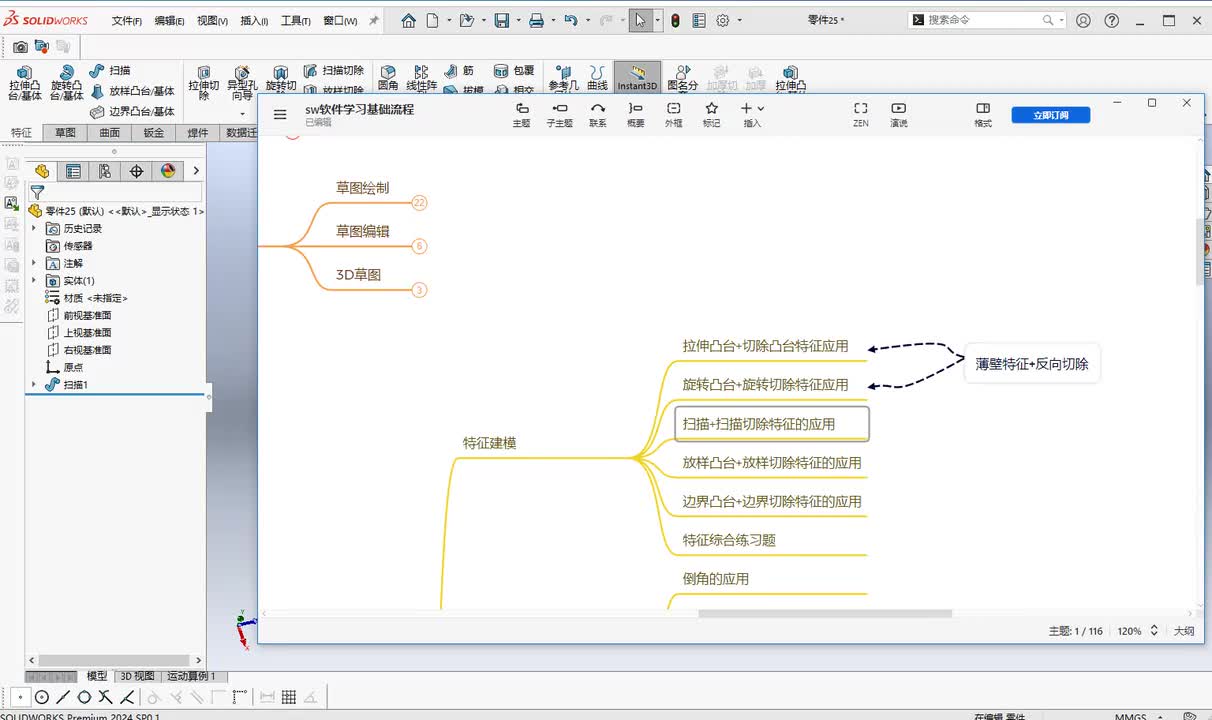Select the Fillet tool (圆角)
The width and height of the screenshot is (1212, 720).
[x=388, y=79]
